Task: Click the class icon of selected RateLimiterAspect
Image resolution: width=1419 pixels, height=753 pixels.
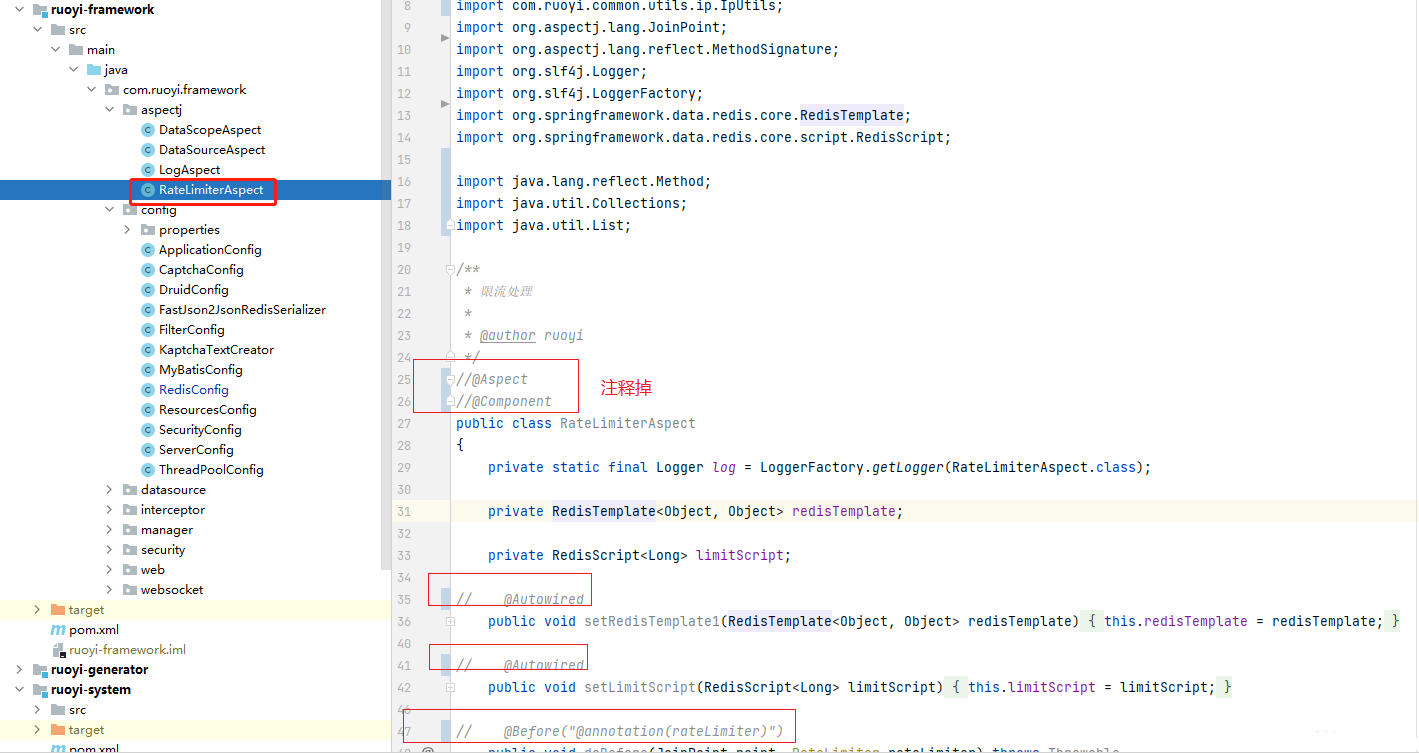Action: [x=148, y=190]
